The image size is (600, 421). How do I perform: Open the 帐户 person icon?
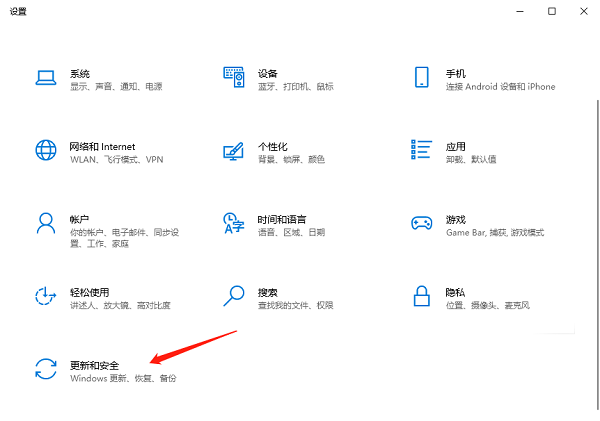pyautogui.click(x=46, y=223)
